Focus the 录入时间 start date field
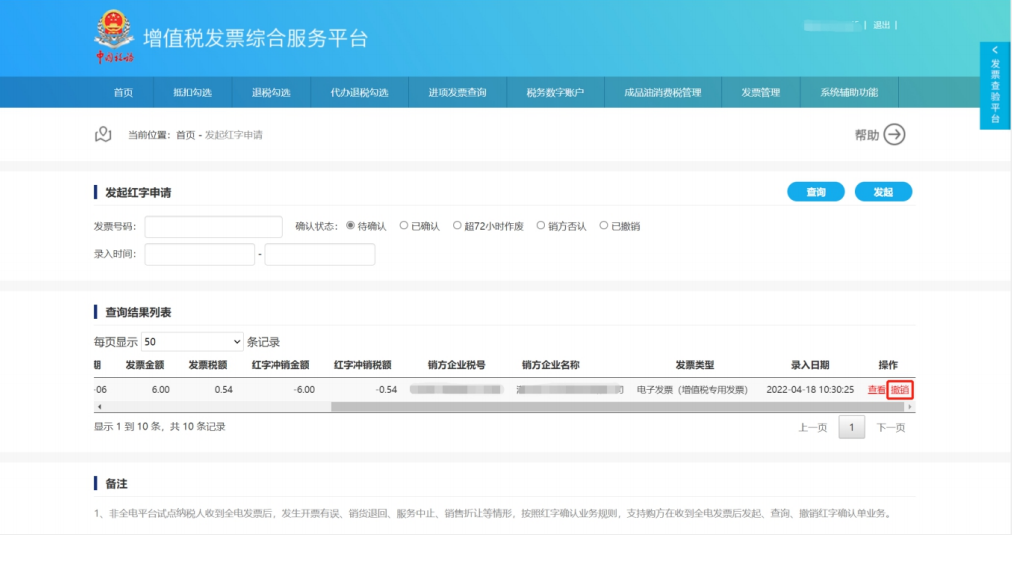Viewport: 1016px width, 581px height. [x=200, y=254]
